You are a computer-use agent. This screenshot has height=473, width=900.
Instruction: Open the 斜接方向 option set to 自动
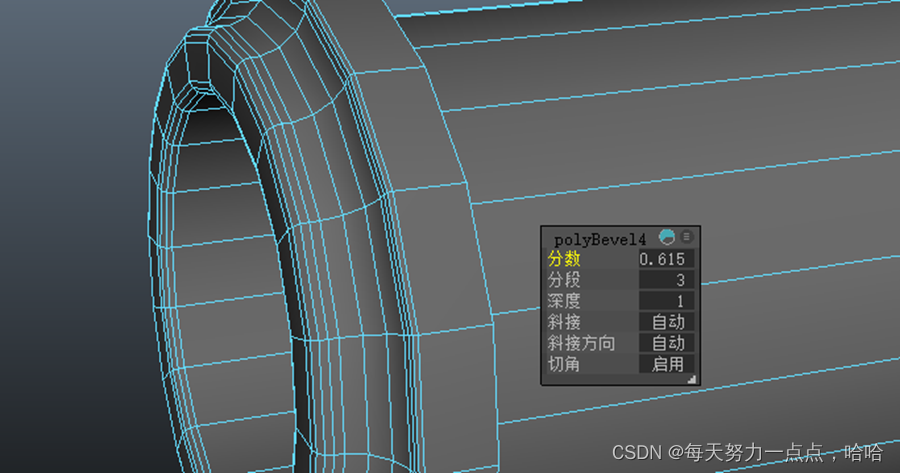click(666, 343)
